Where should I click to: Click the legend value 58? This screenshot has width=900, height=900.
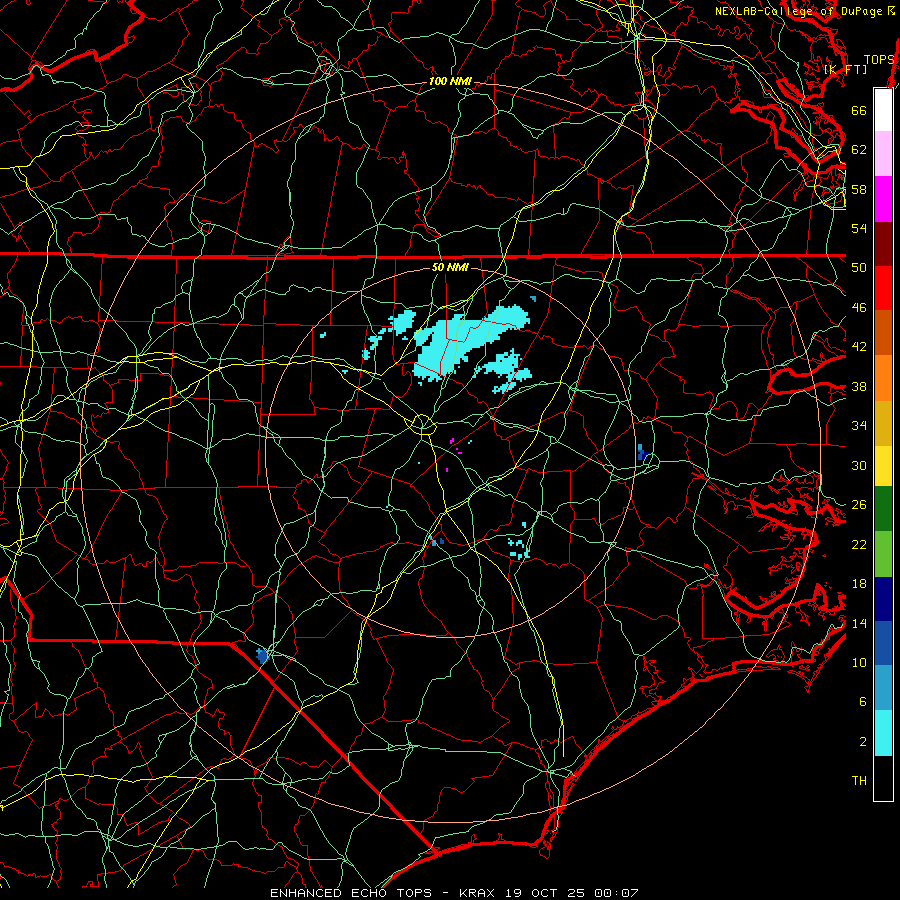tap(859, 189)
